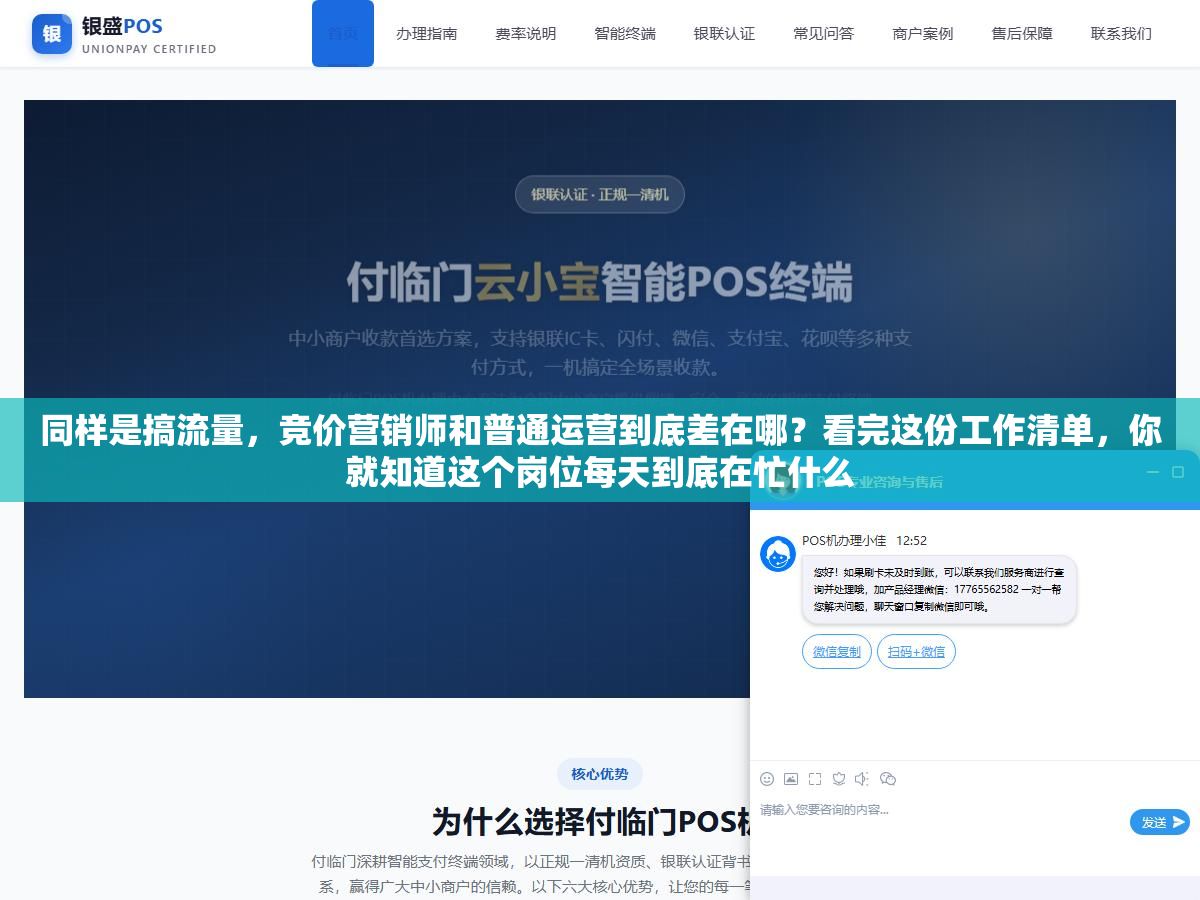This screenshot has height=900, width=1200.
Task: Click the 扫码+微信 button
Action: coord(917,652)
